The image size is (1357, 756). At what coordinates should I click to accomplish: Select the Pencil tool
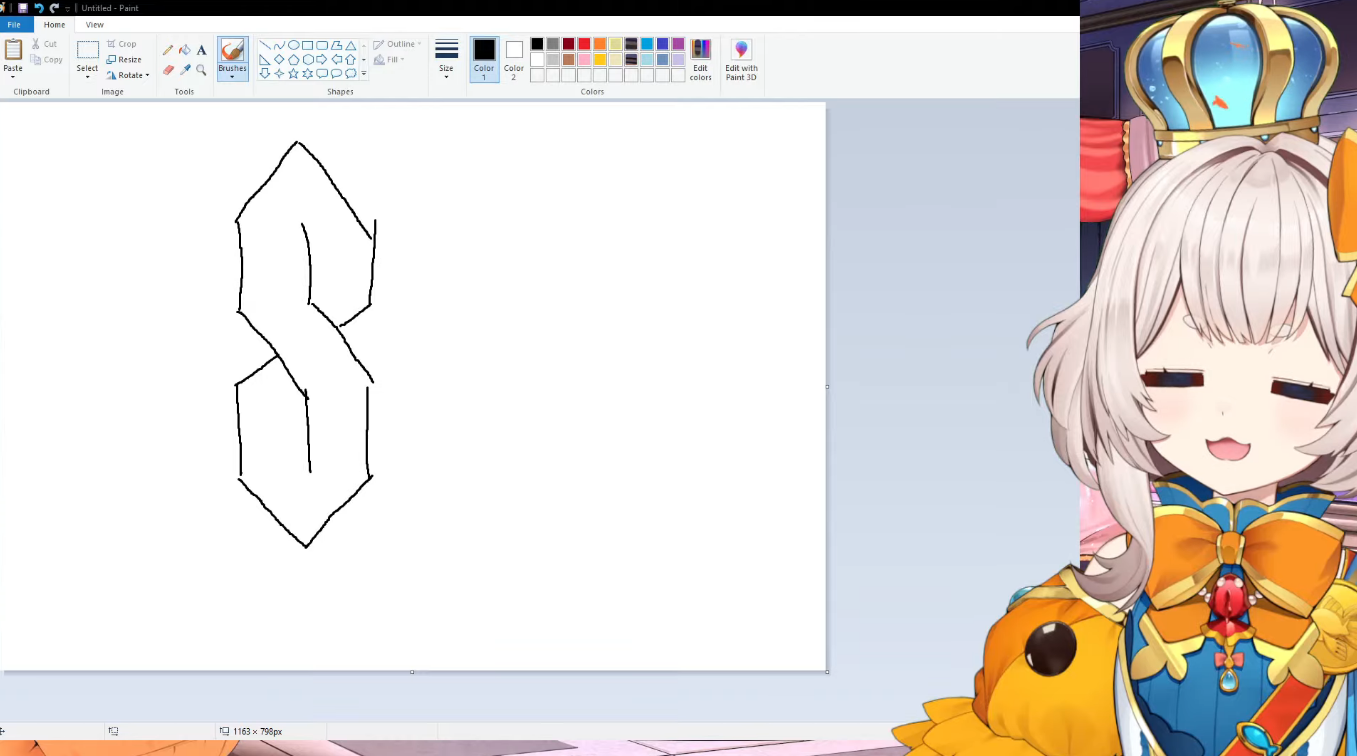point(168,50)
